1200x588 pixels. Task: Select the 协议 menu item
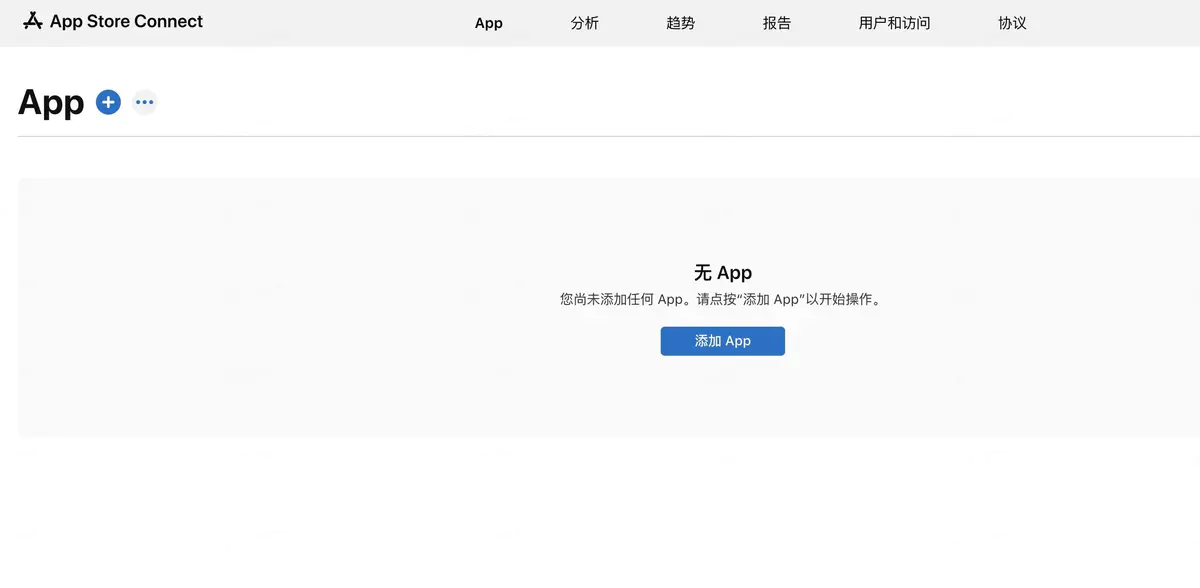(x=1013, y=23)
